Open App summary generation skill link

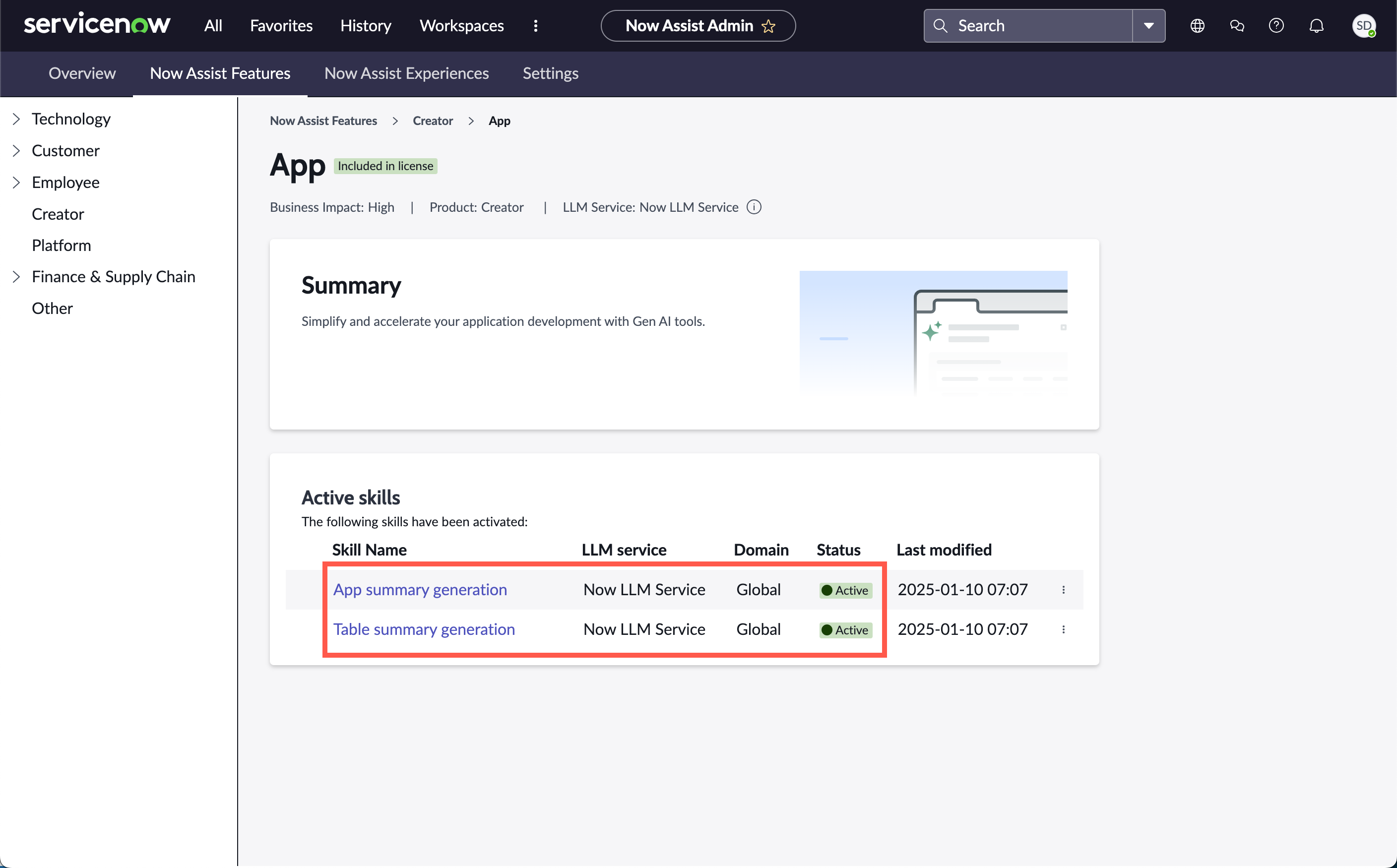[420, 590]
